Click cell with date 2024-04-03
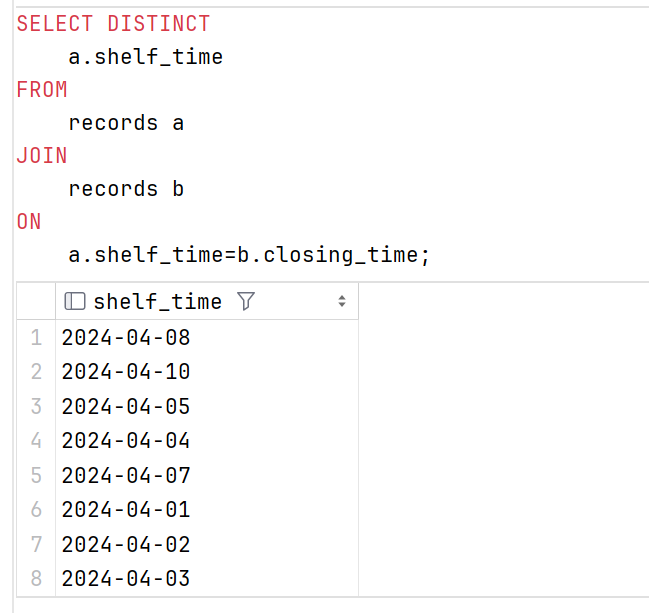Screen dimensions: 649x613 click(207, 578)
